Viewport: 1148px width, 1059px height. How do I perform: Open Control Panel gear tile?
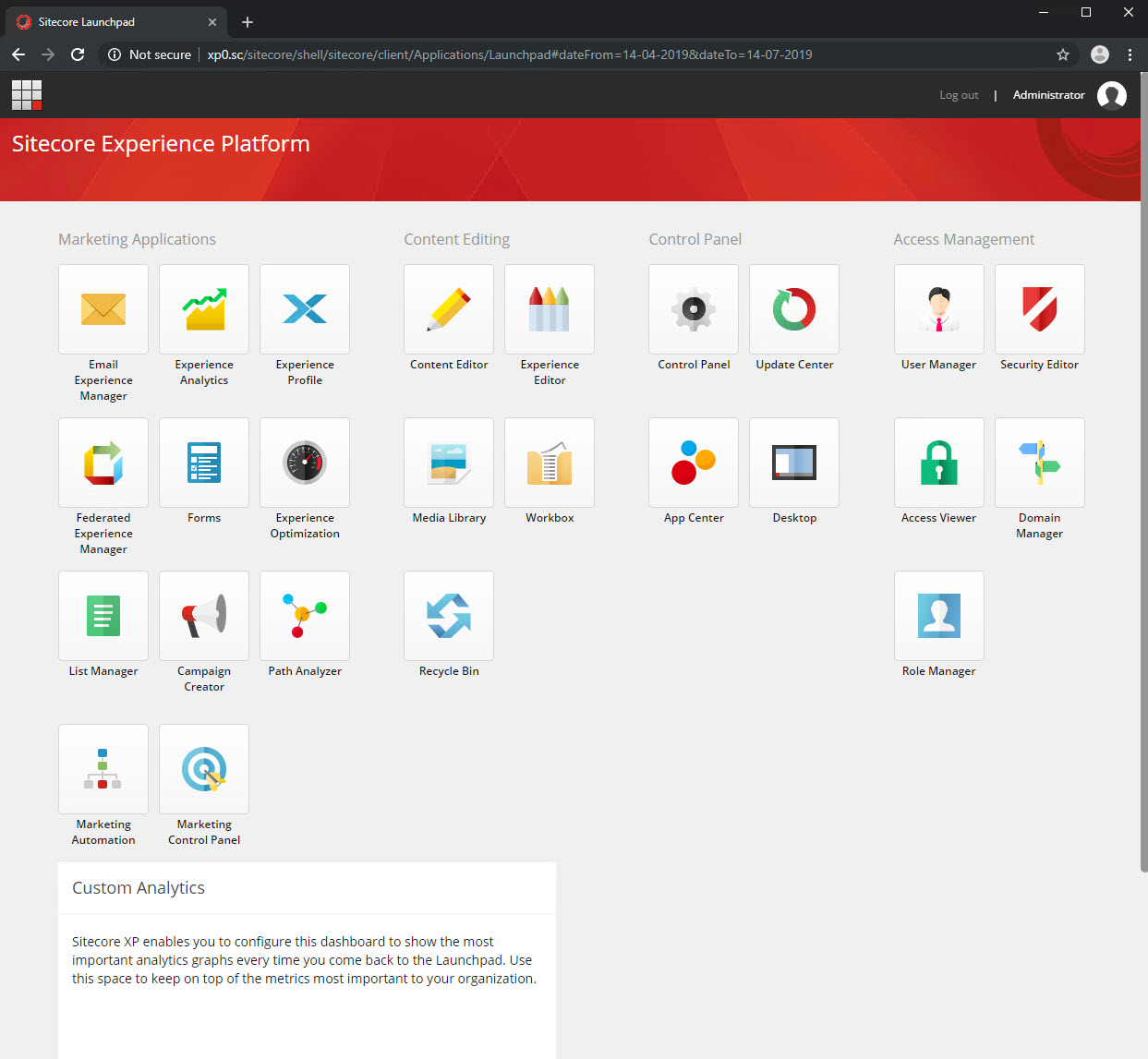[x=694, y=309]
